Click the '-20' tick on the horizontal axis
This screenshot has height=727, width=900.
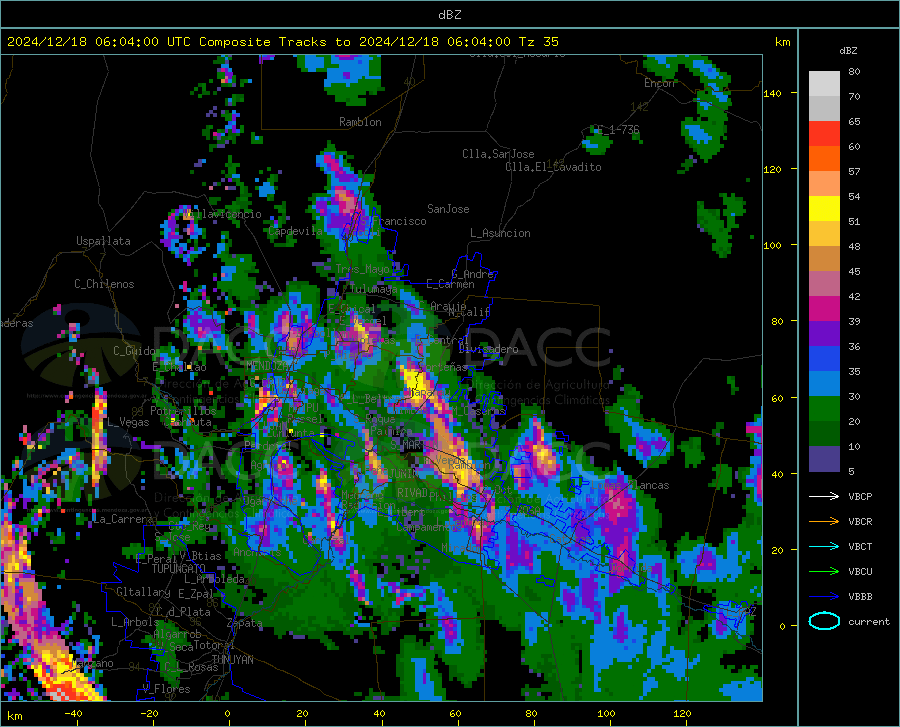click(x=149, y=713)
